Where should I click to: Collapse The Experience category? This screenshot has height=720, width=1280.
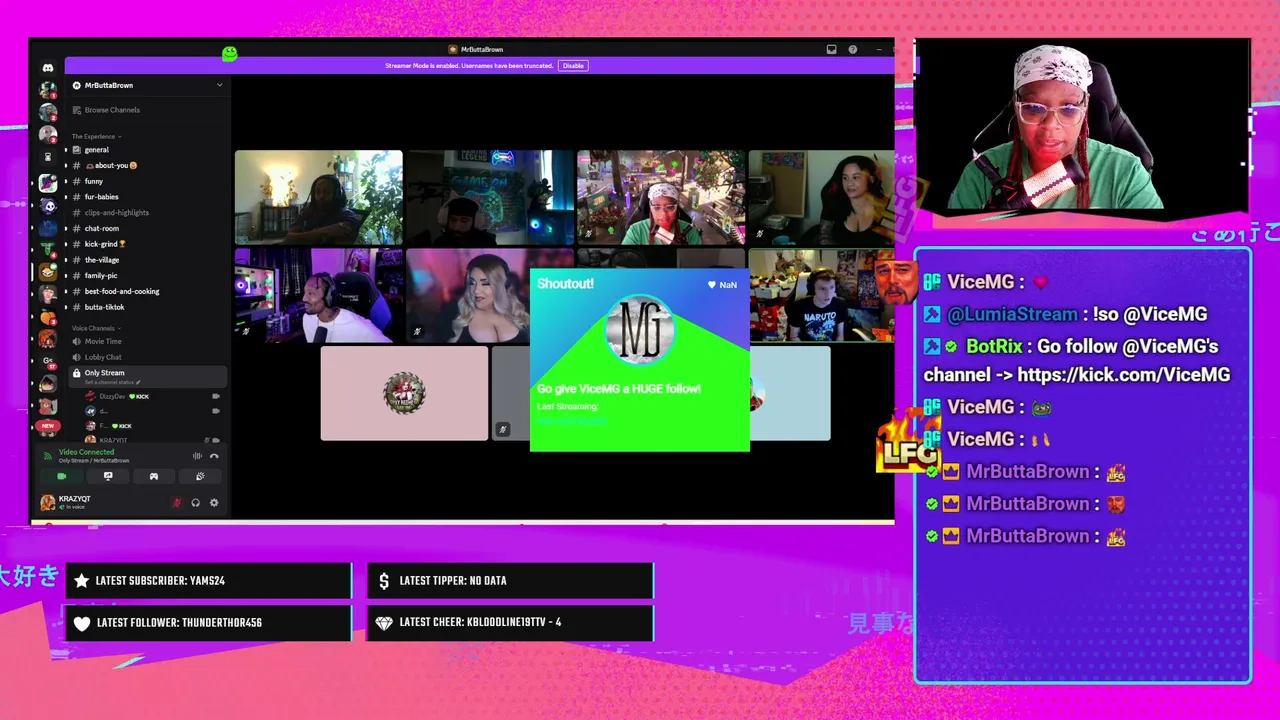pos(96,136)
